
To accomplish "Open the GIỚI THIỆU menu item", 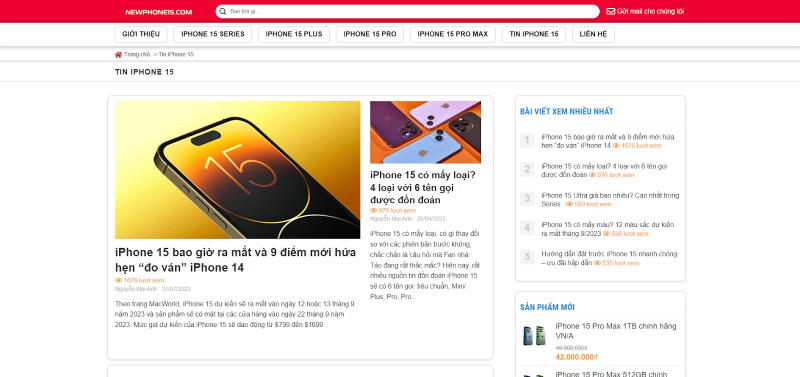I will coord(141,34).
